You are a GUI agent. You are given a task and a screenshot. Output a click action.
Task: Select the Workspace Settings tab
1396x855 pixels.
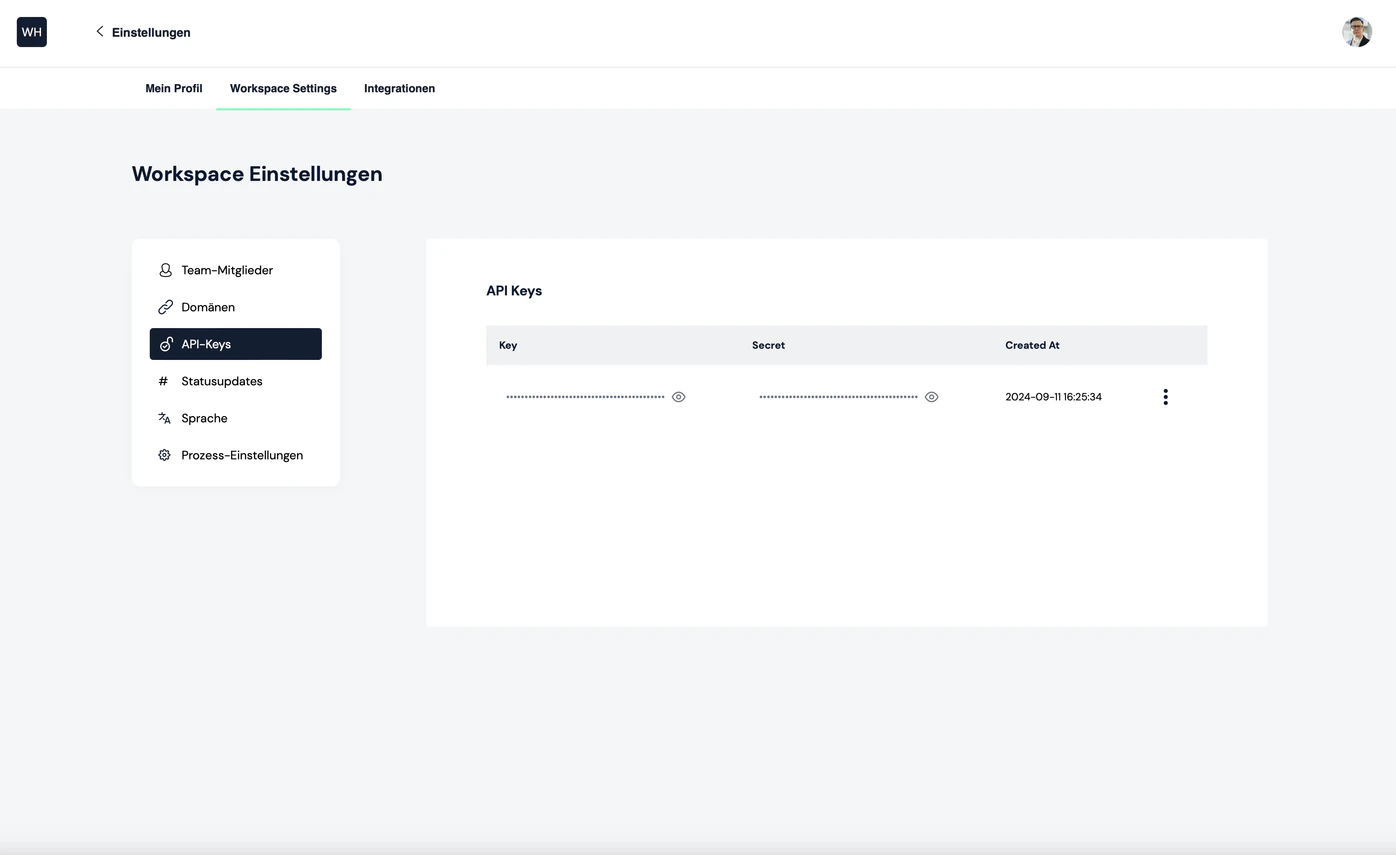tap(283, 88)
